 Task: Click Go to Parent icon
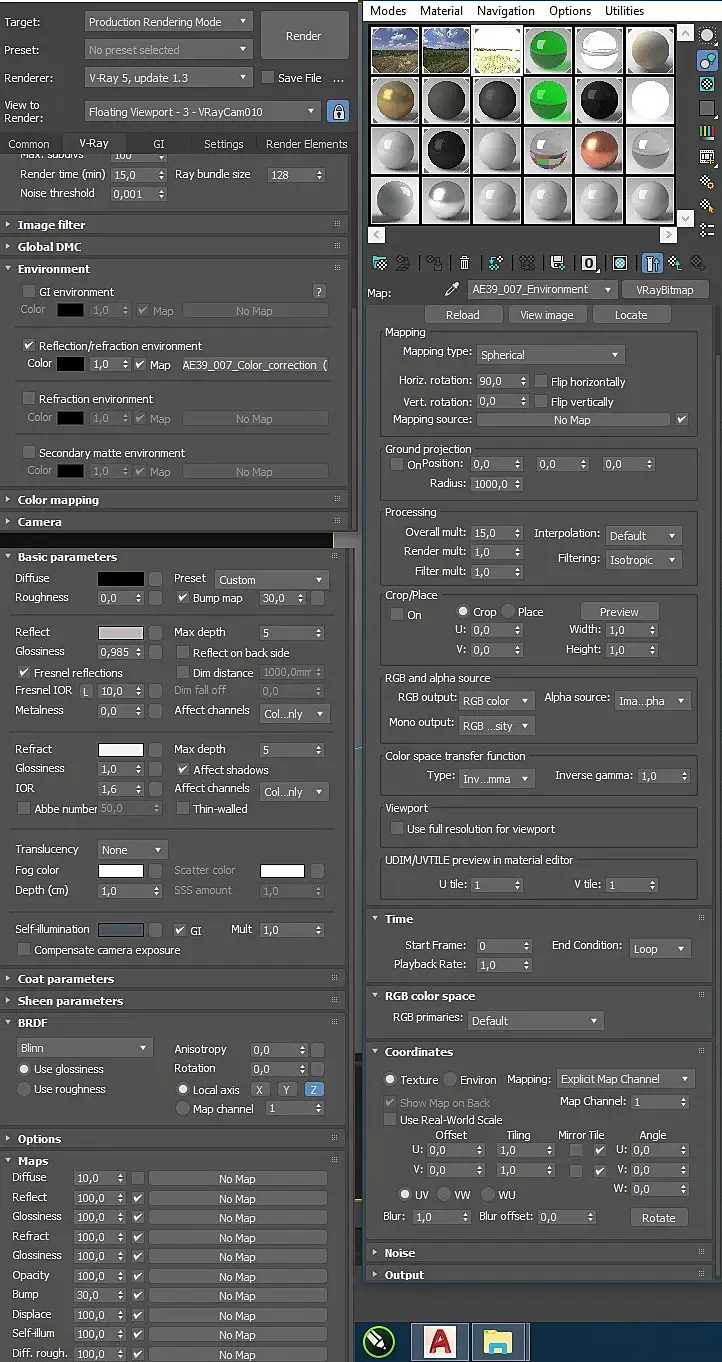click(x=675, y=263)
